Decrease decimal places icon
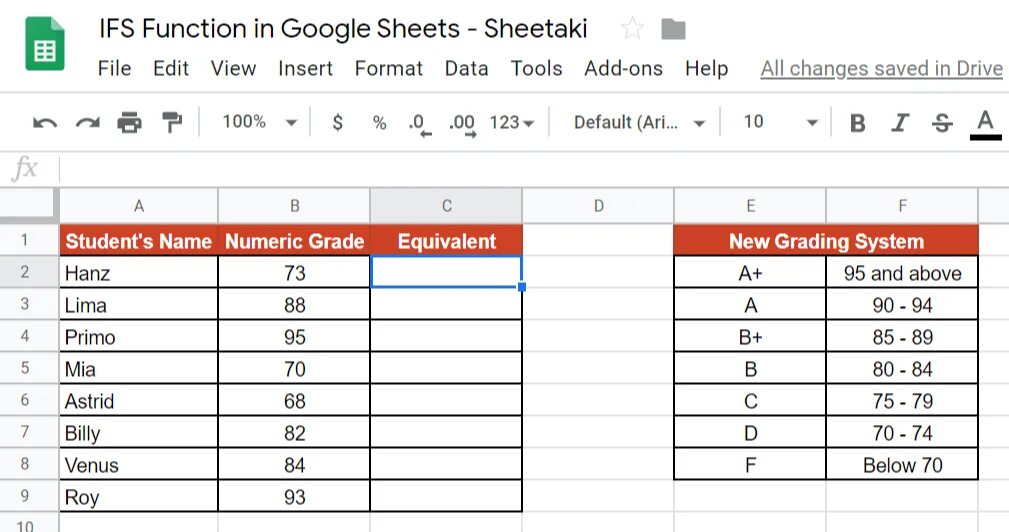This screenshot has width=1009, height=532. tap(420, 124)
